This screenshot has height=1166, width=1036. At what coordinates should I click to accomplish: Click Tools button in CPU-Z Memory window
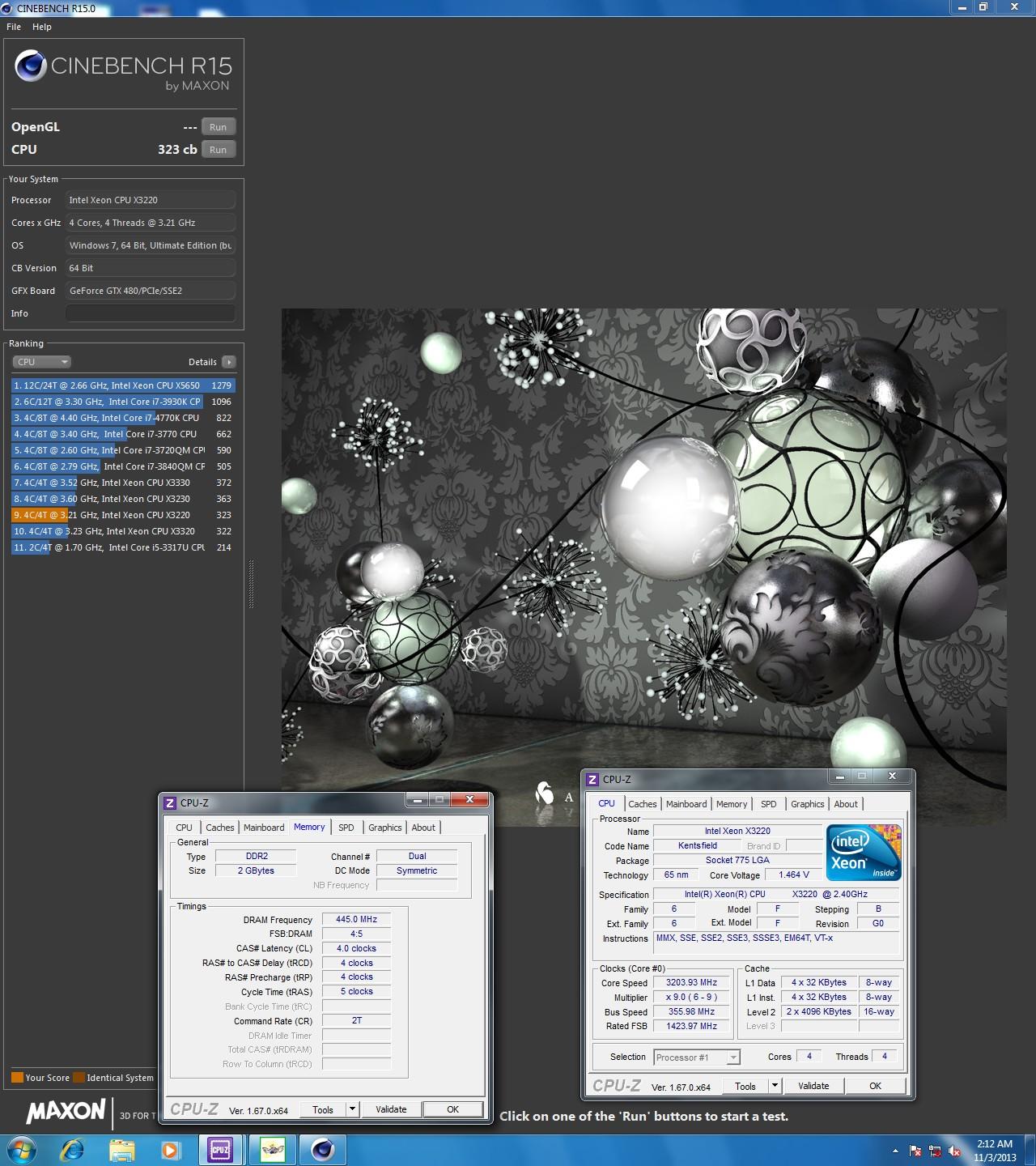coord(323,1109)
